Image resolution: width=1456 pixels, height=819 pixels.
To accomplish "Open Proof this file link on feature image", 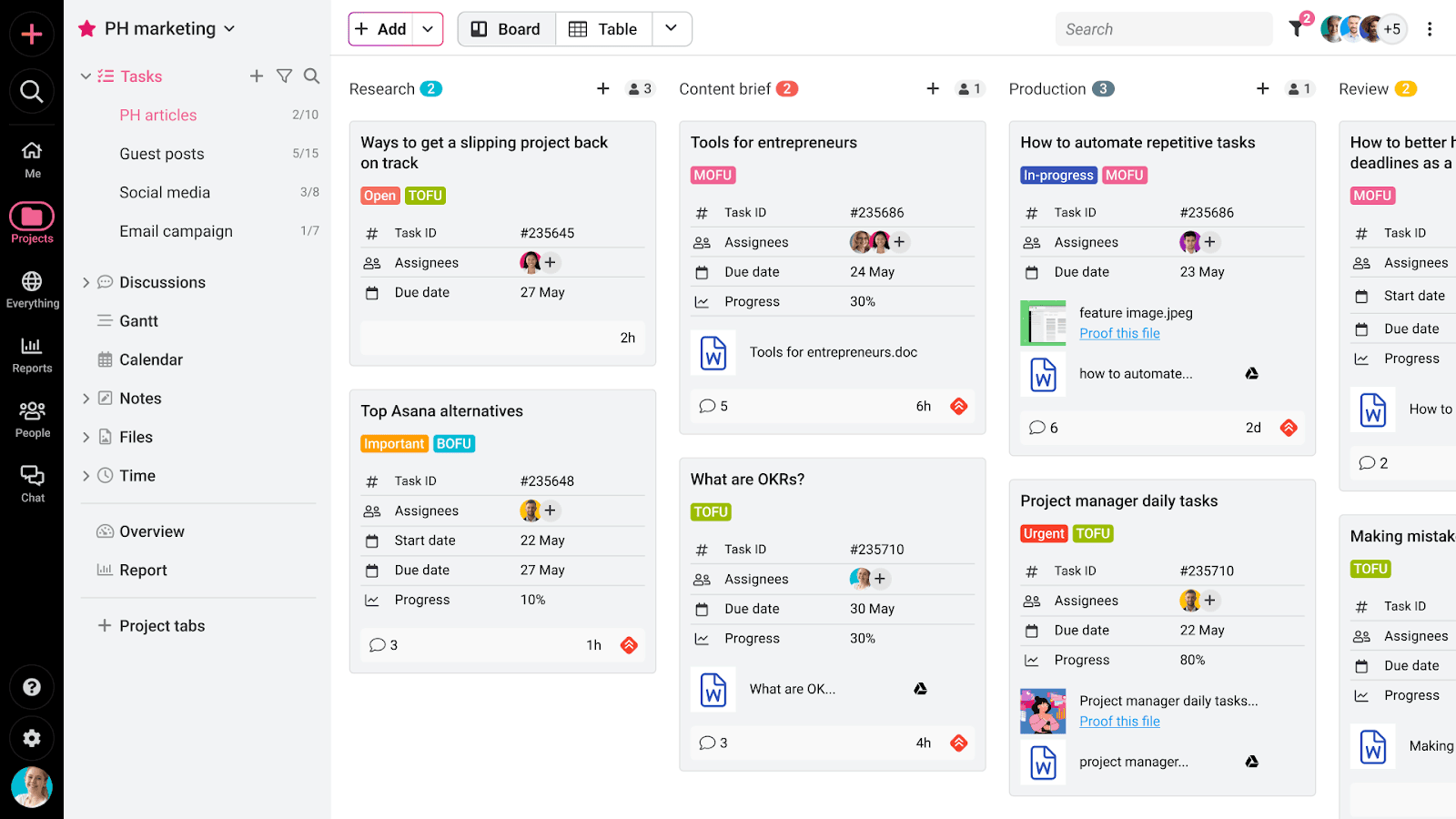I will coord(1119,333).
